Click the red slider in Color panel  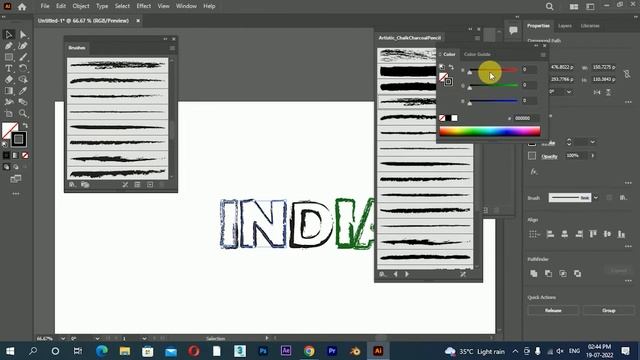[x=493, y=70]
